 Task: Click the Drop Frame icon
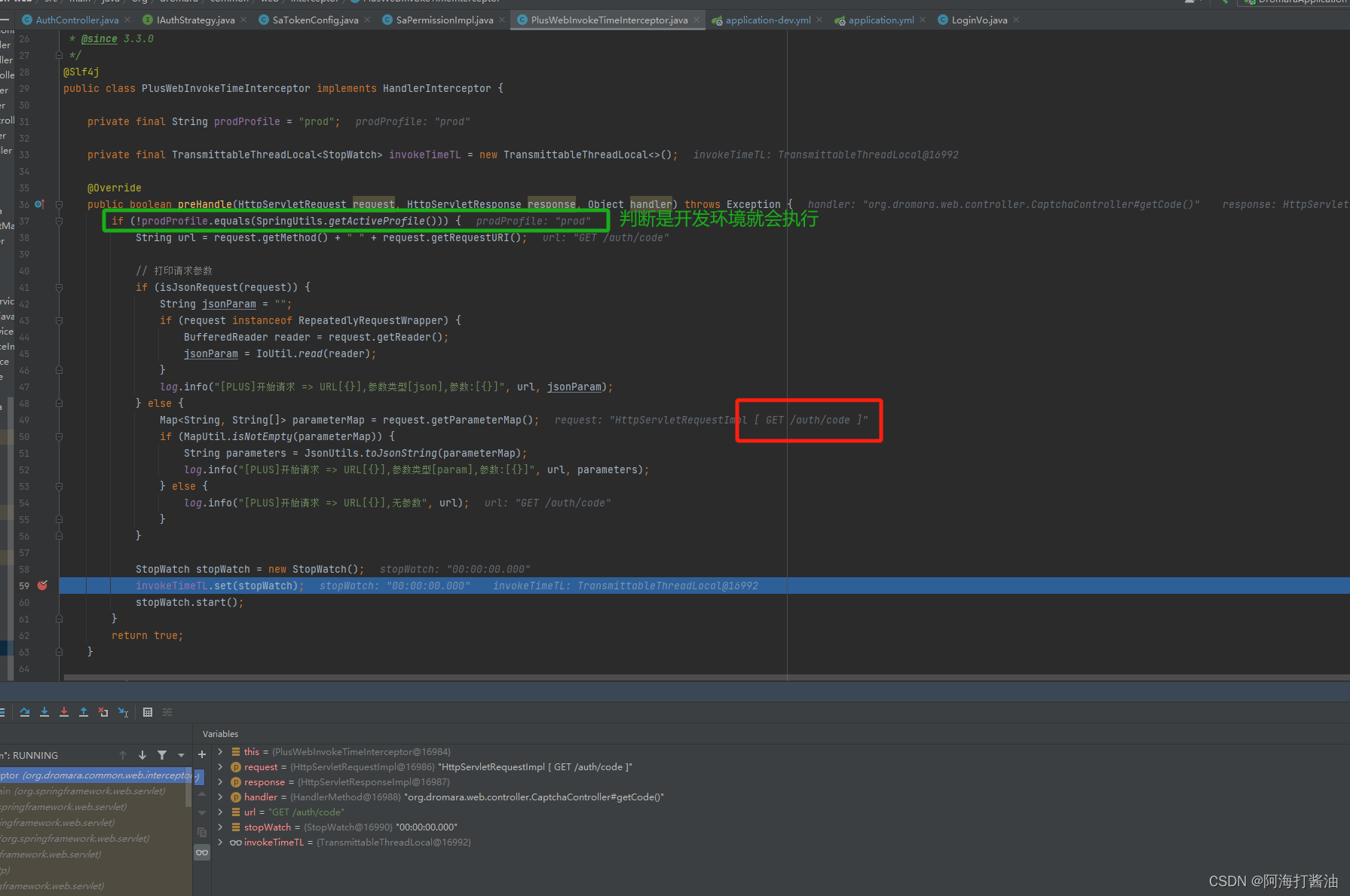pos(103,712)
